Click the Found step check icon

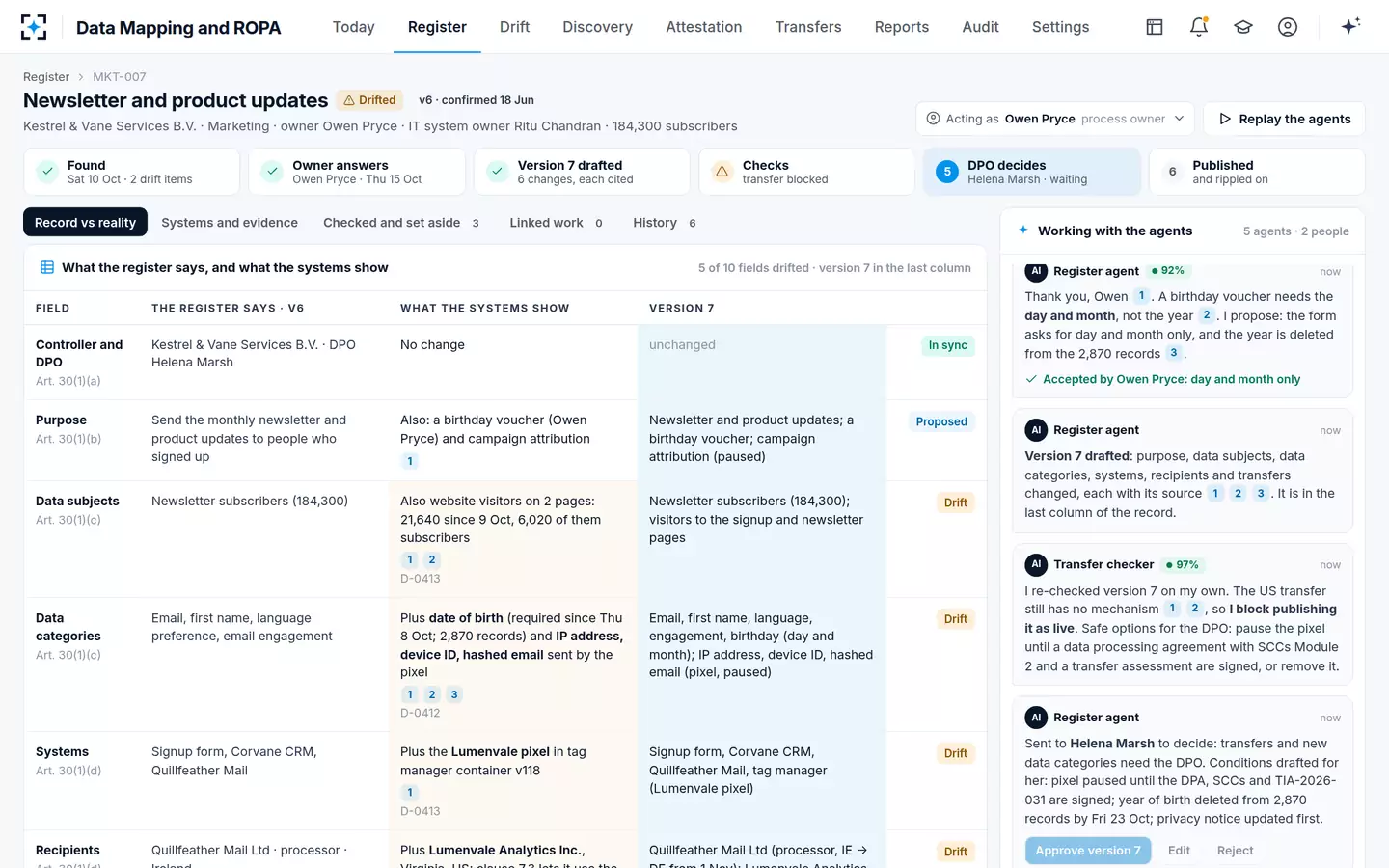click(47, 172)
